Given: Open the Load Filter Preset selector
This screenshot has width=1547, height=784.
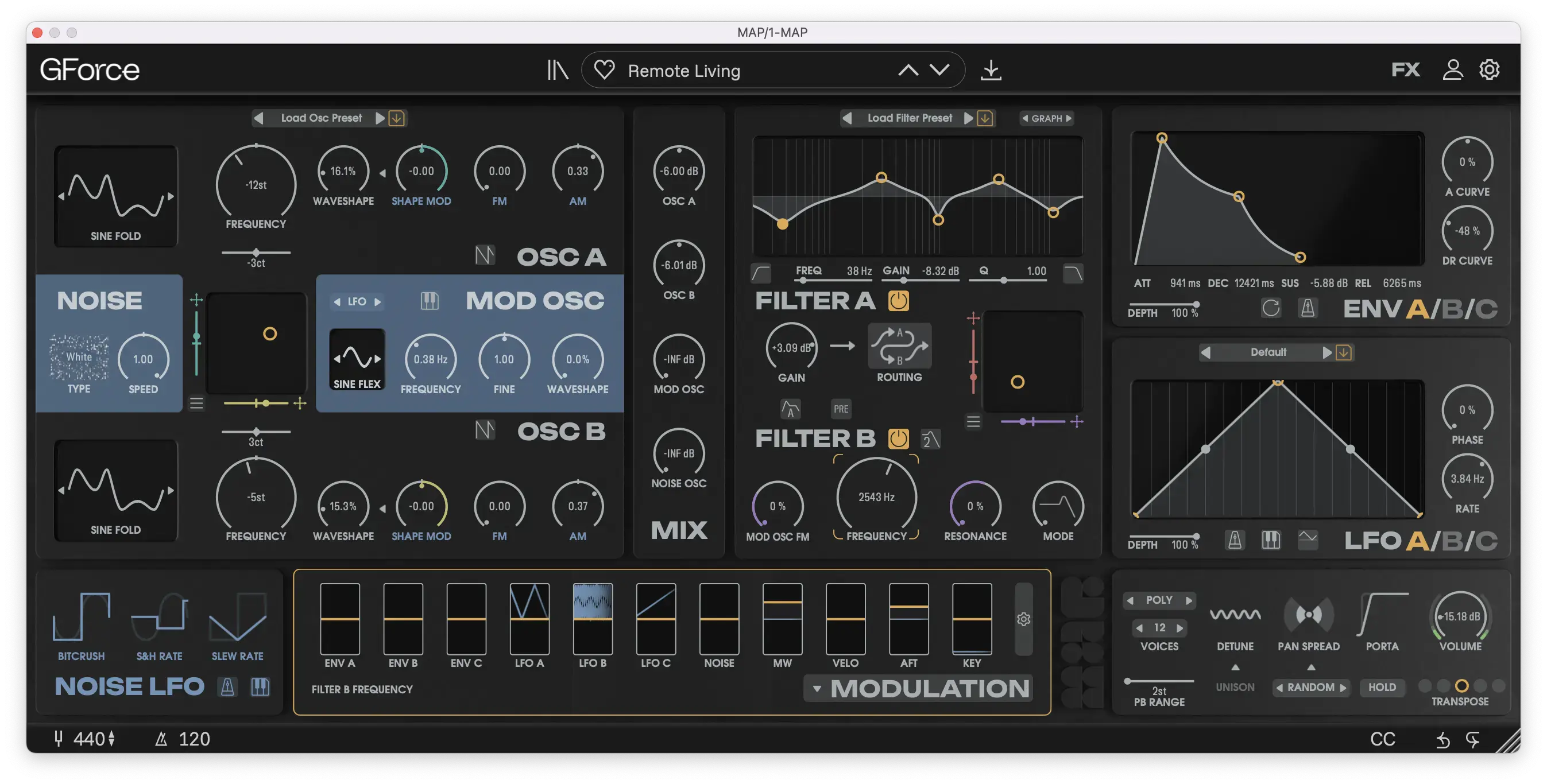Looking at the screenshot, I should tap(909, 118).
